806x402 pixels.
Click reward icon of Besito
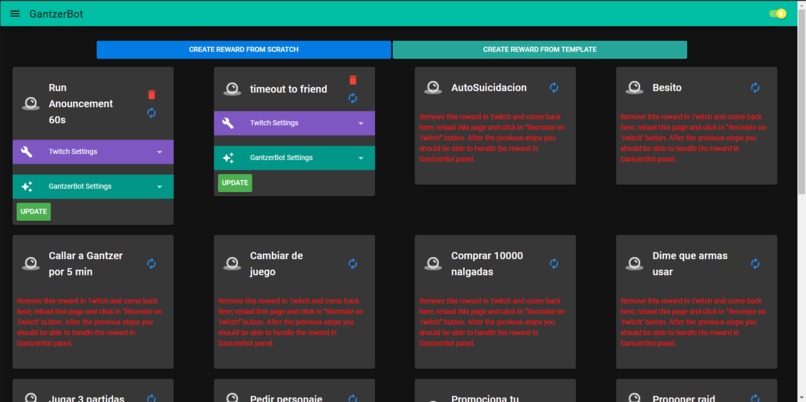click(x=635, y=88)
